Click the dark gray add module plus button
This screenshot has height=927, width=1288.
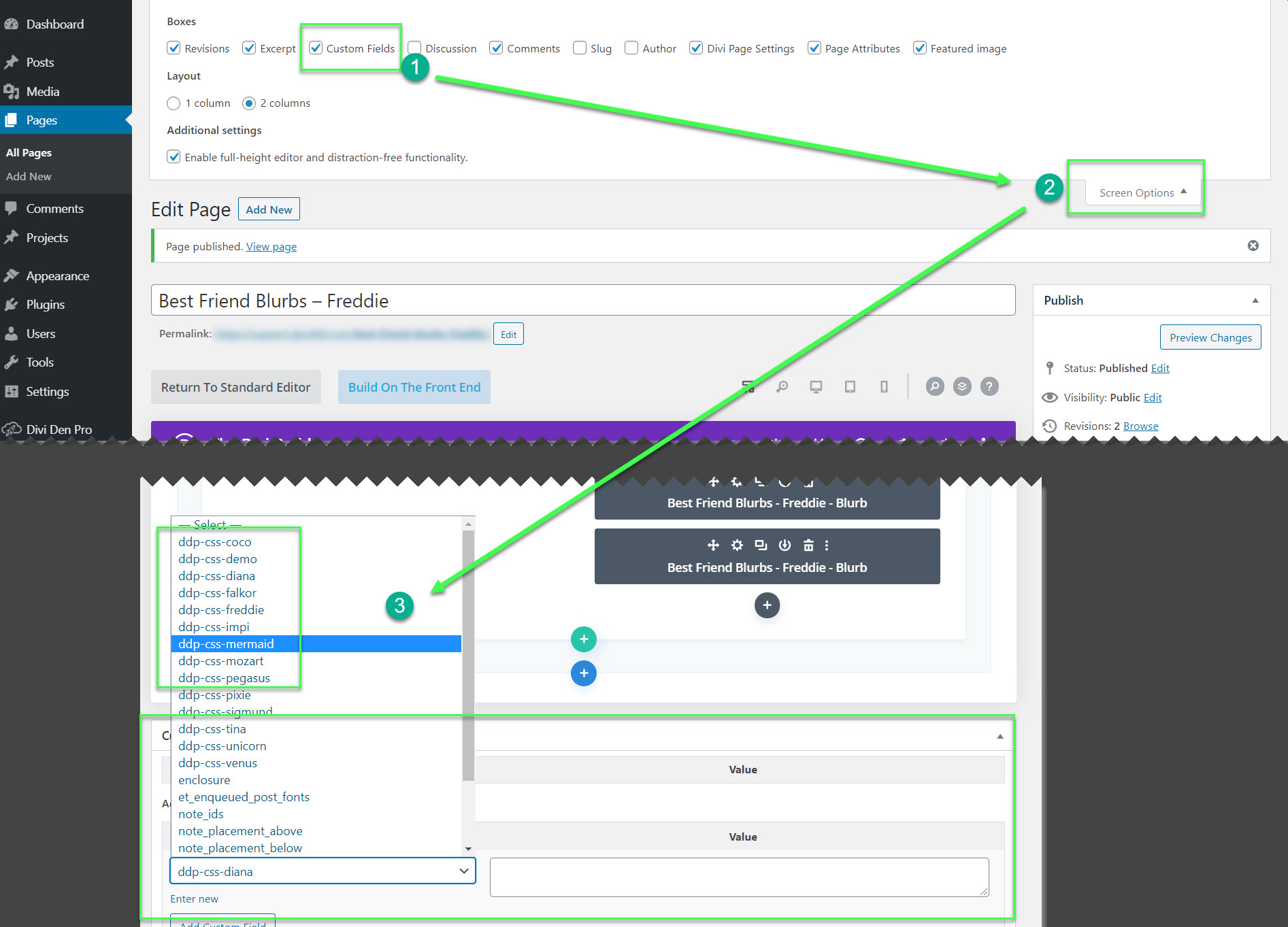(767, 605)
